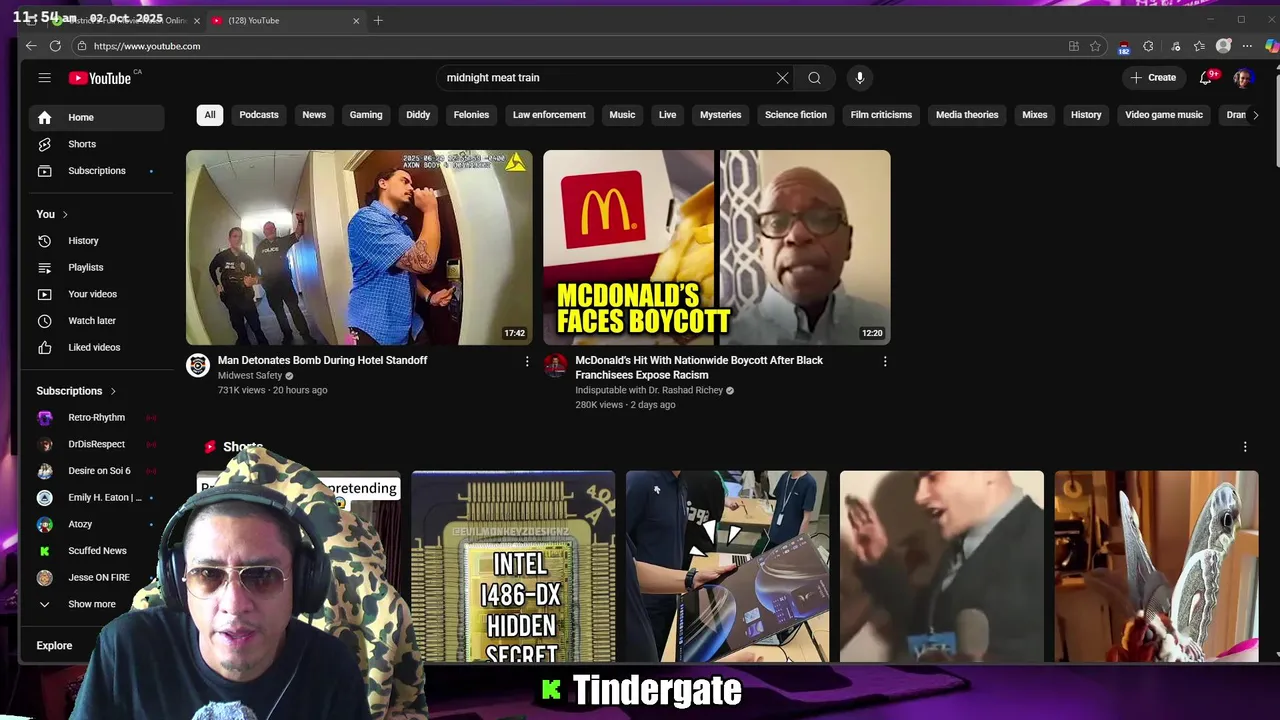Open the notifications bell

pyautogui.click(x=1206, y=78)
